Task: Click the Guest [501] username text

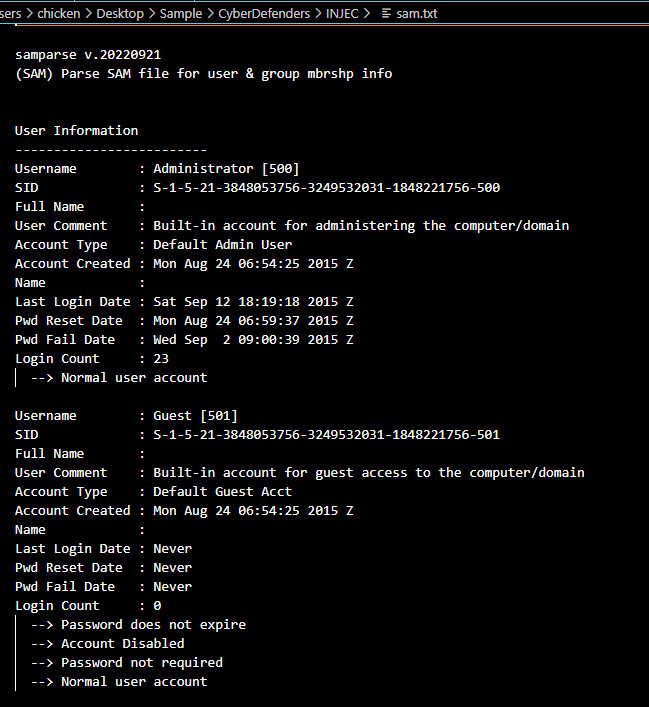Action: click(195, 415)
